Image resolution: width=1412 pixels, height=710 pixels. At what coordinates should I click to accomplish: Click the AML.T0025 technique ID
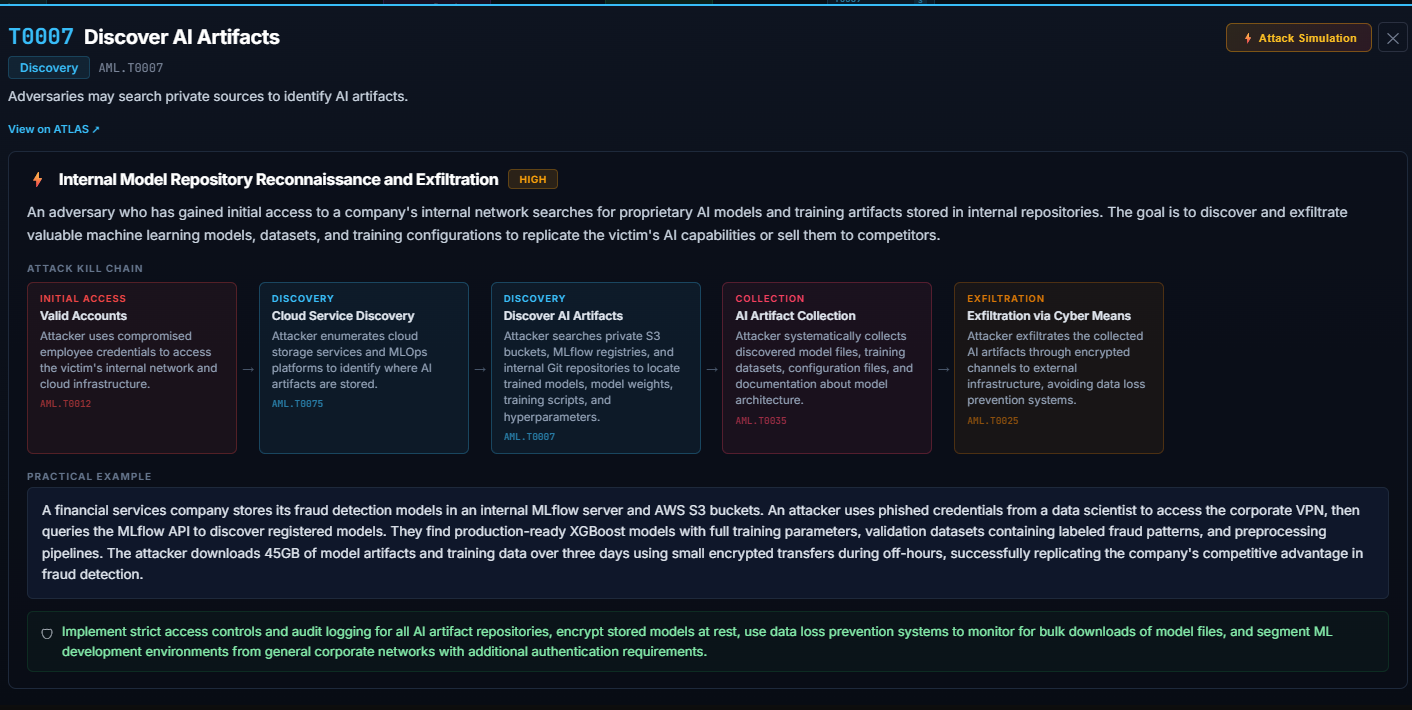coord(993,421)
